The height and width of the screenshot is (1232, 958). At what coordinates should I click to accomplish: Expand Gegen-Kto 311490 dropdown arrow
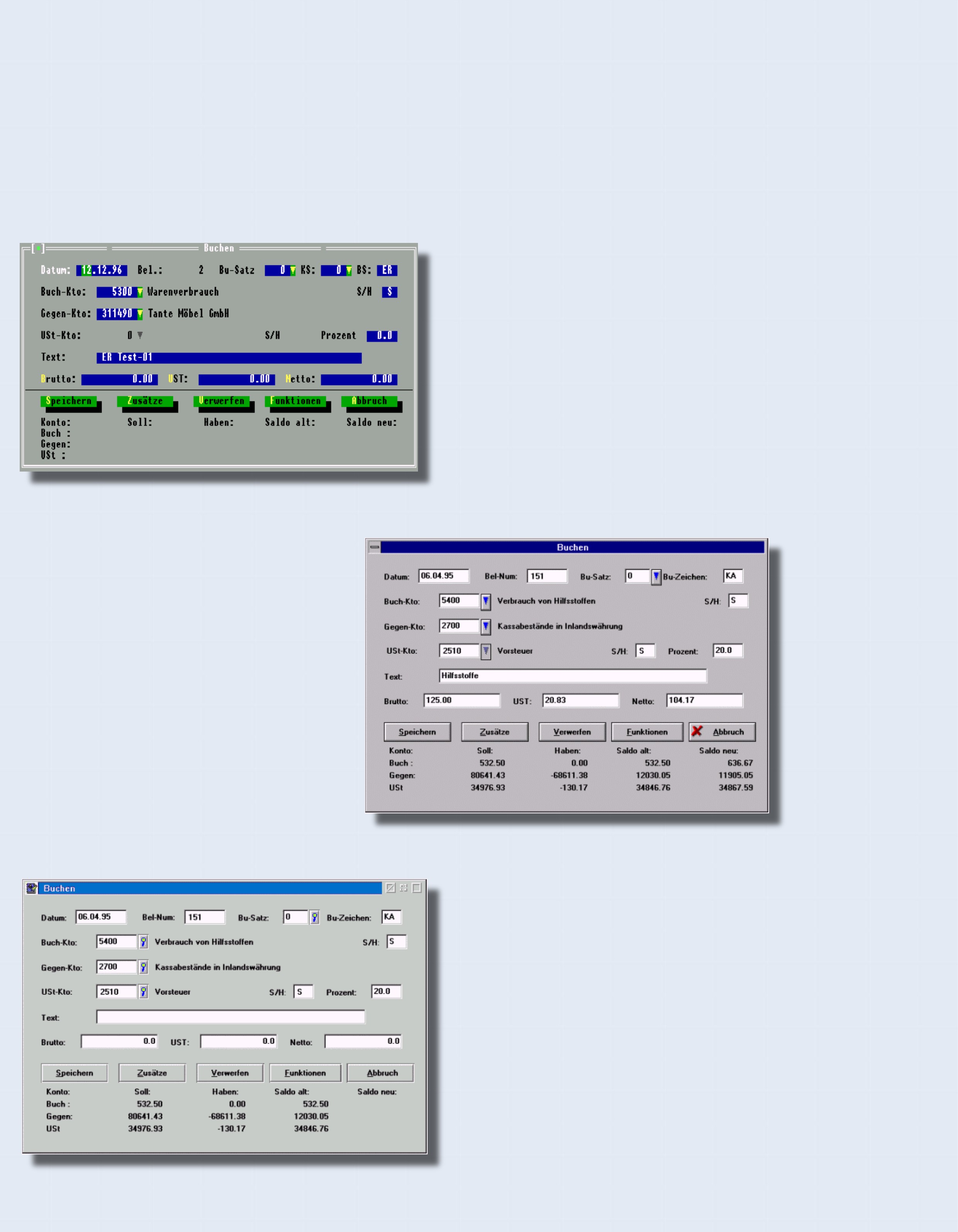point(140,314)
